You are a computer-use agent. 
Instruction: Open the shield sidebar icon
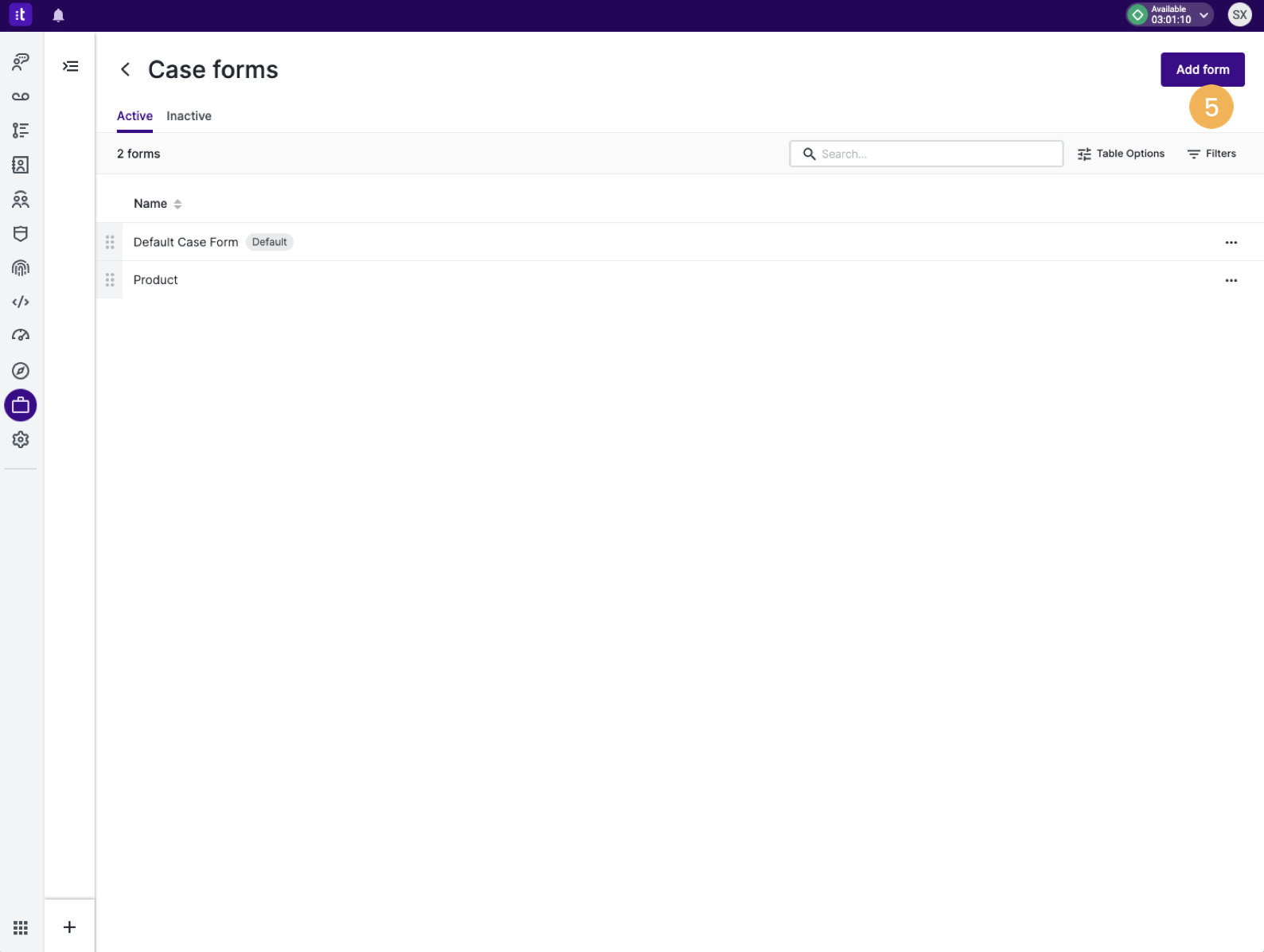(x=21, y=233)
